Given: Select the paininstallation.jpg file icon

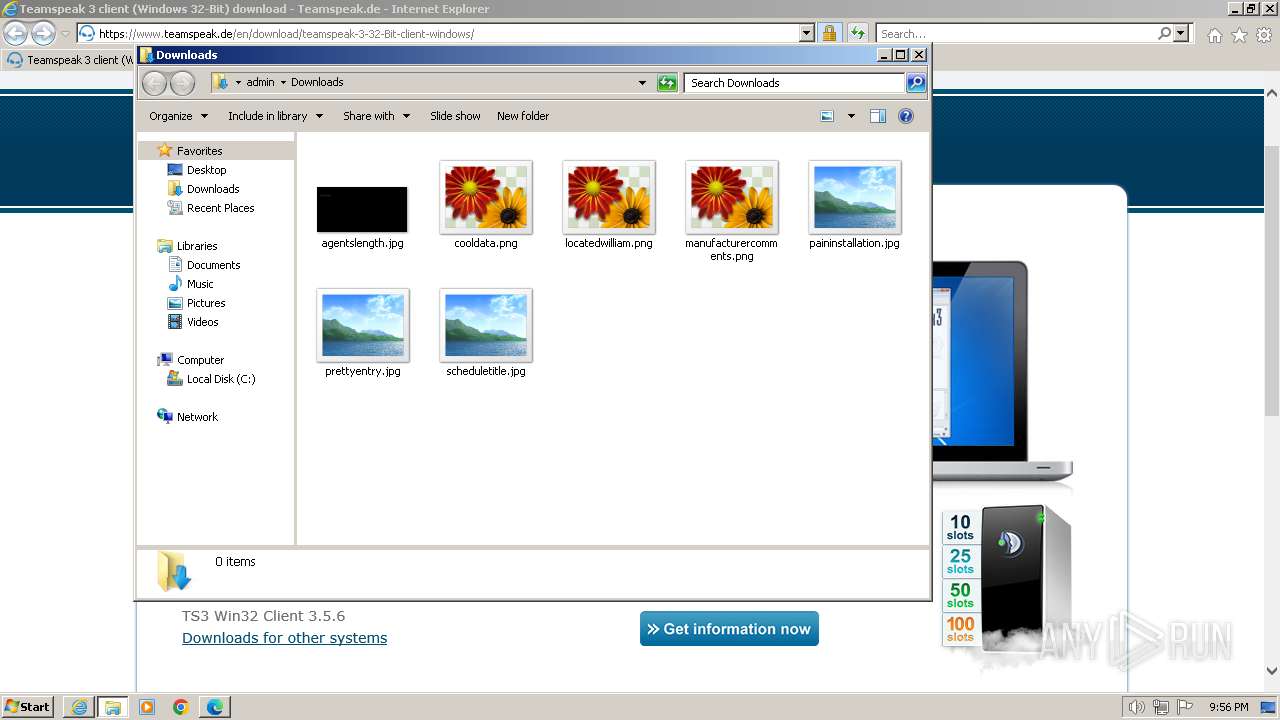Looking at the screenshot, I should click(x=855, y=197).
